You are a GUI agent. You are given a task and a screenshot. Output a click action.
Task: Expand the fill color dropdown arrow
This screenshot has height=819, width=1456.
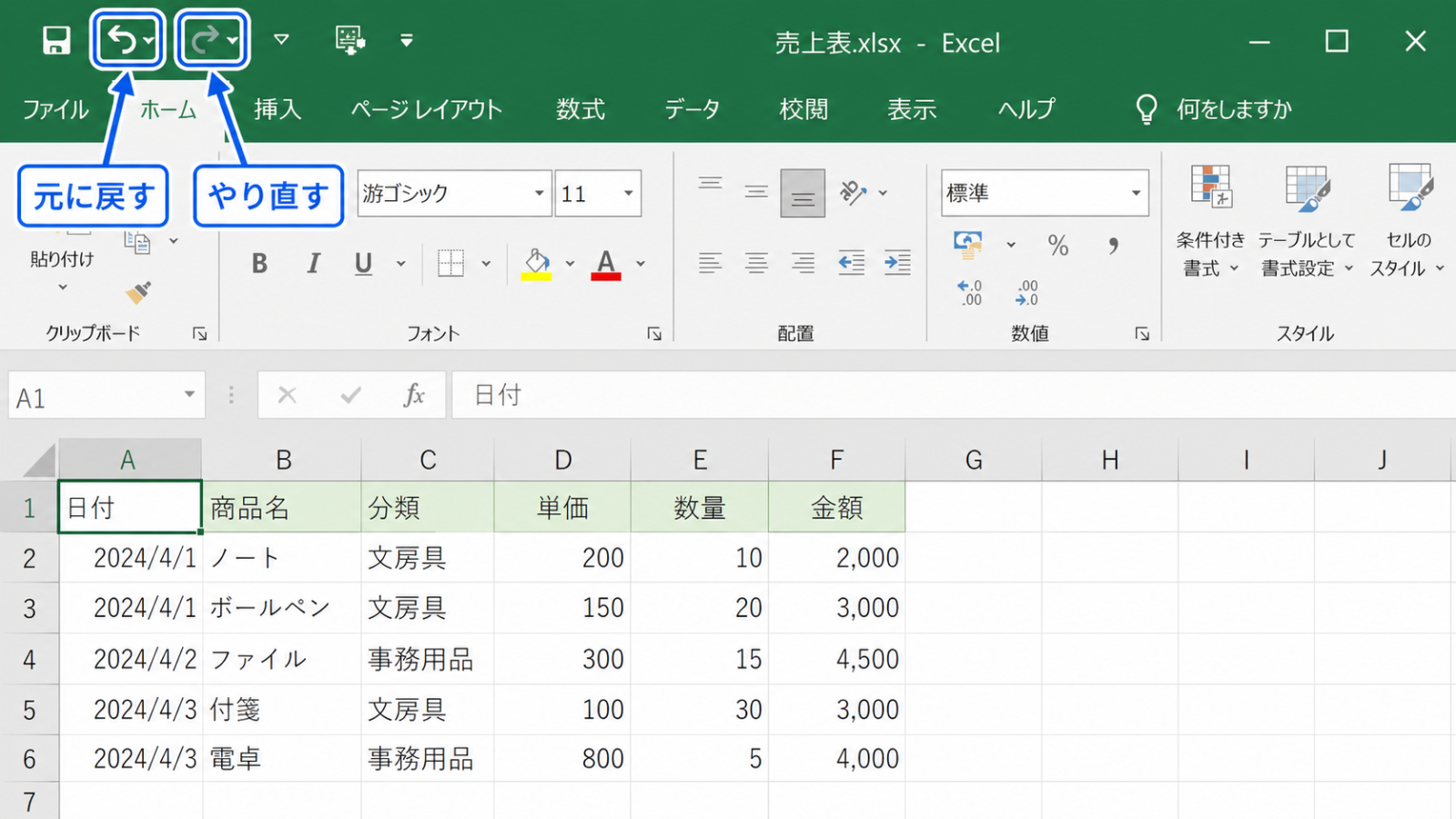(x=570, y=264)
